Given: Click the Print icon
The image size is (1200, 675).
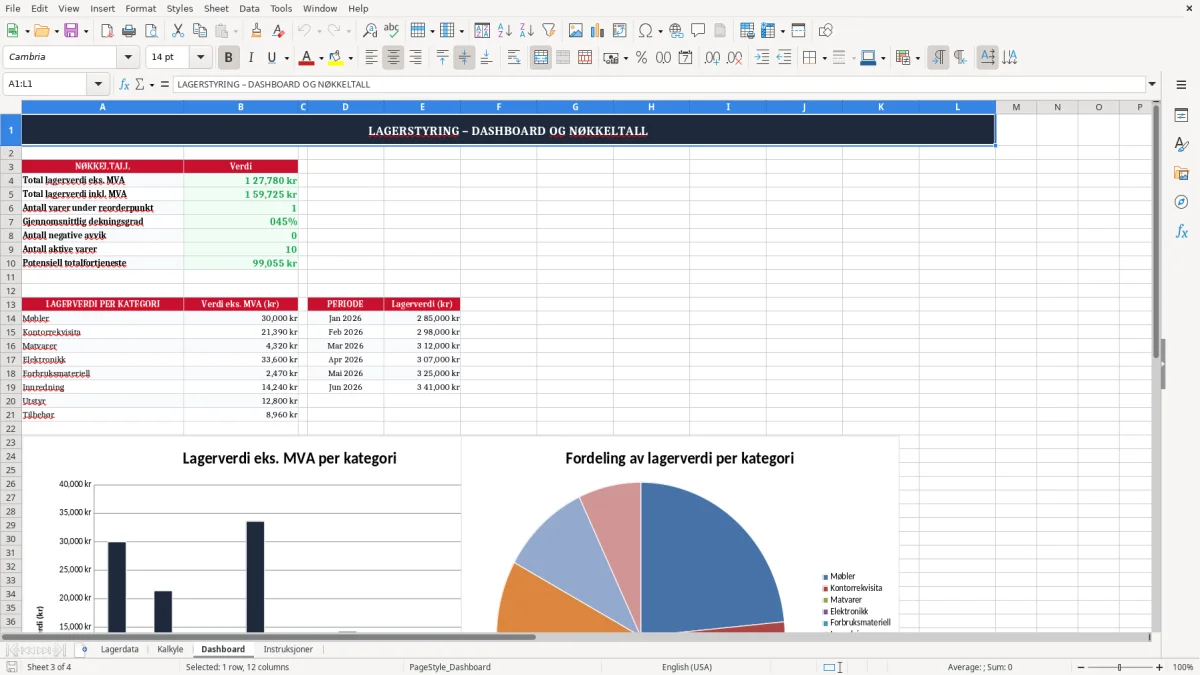Looking at the screenshot, I should point(128,31).
